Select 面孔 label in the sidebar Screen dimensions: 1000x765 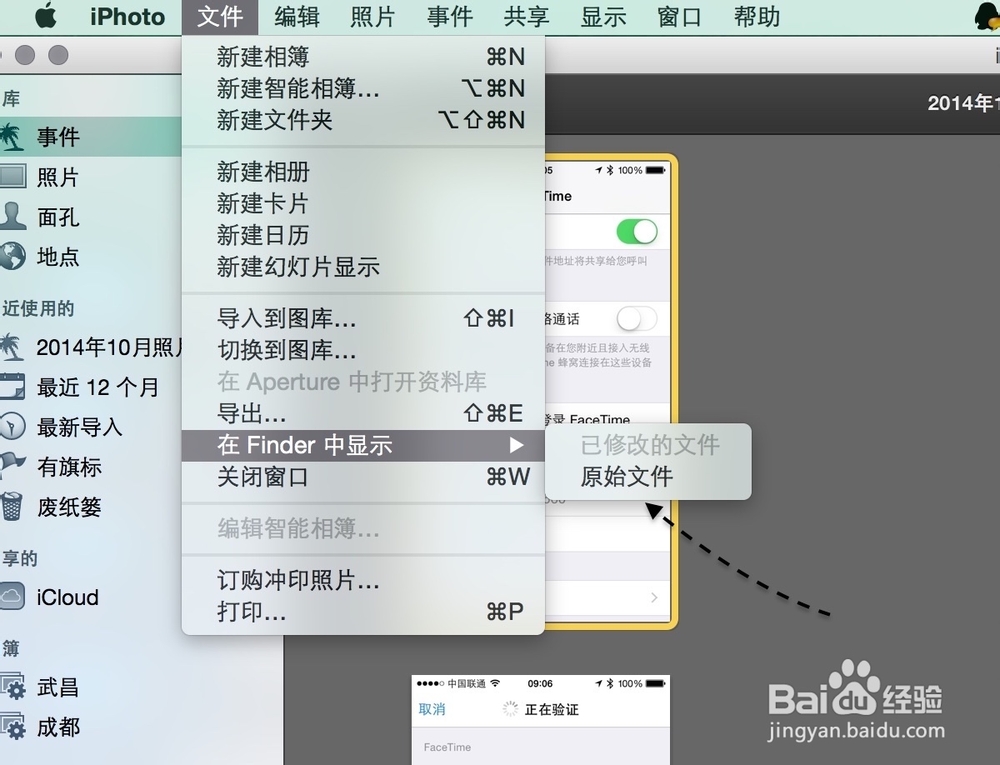coord(58,217)
